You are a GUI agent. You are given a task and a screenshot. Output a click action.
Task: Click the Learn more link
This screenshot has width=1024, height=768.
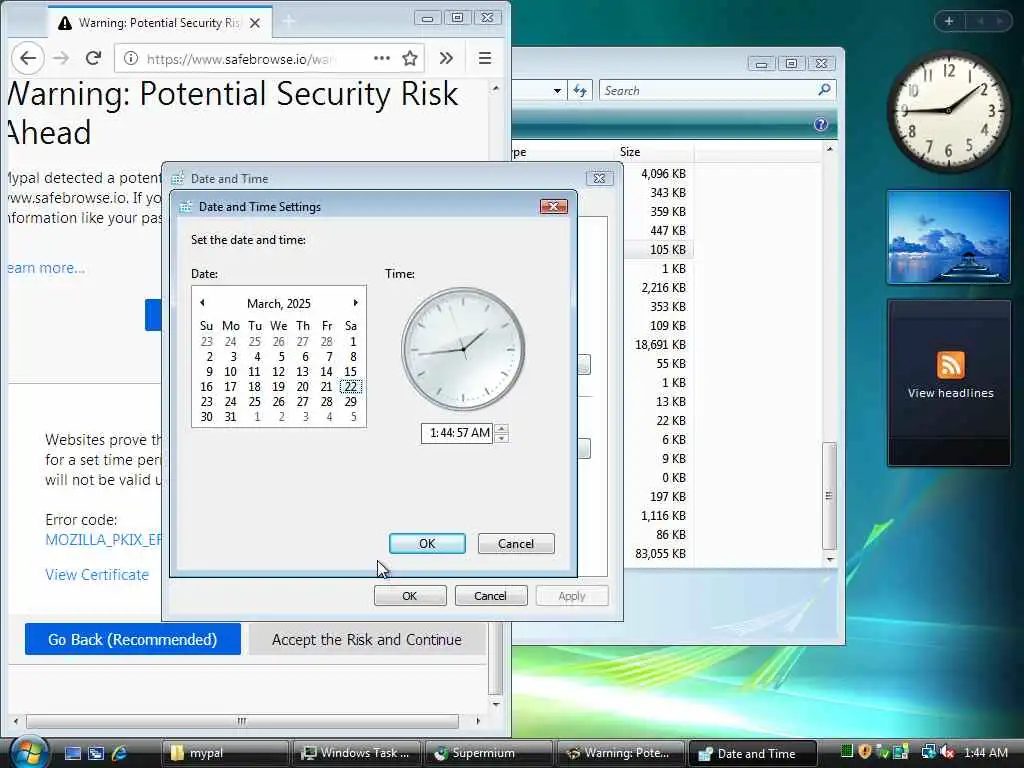pos(46,268)
